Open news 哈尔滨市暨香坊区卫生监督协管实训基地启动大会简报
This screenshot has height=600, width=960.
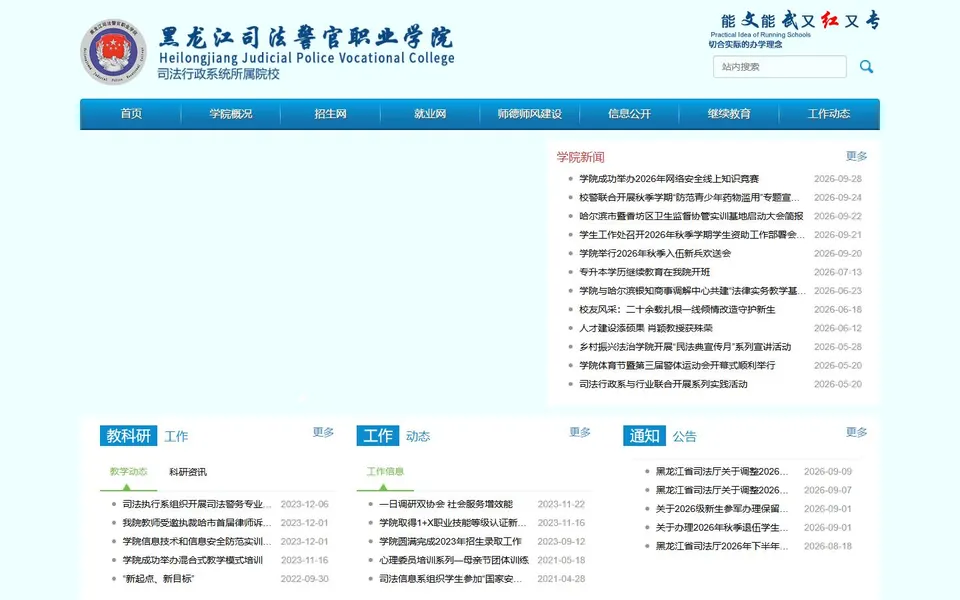691,216
